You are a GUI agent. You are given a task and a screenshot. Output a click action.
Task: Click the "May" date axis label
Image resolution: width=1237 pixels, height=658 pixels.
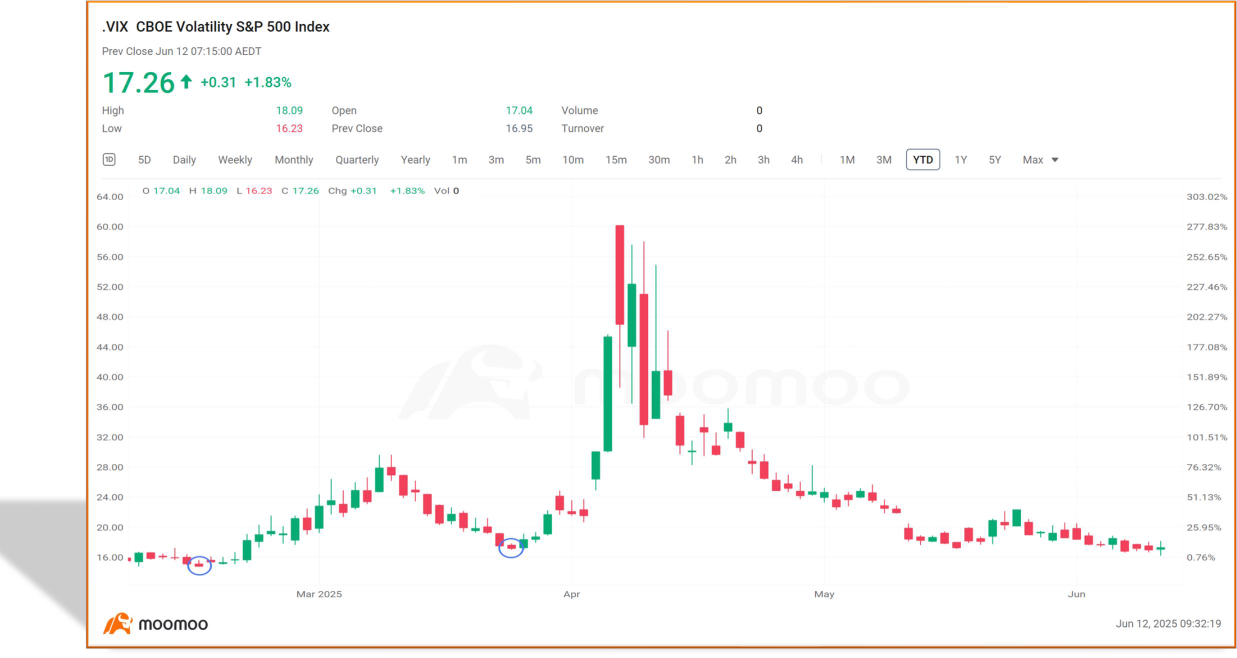(x=824, y=594)
